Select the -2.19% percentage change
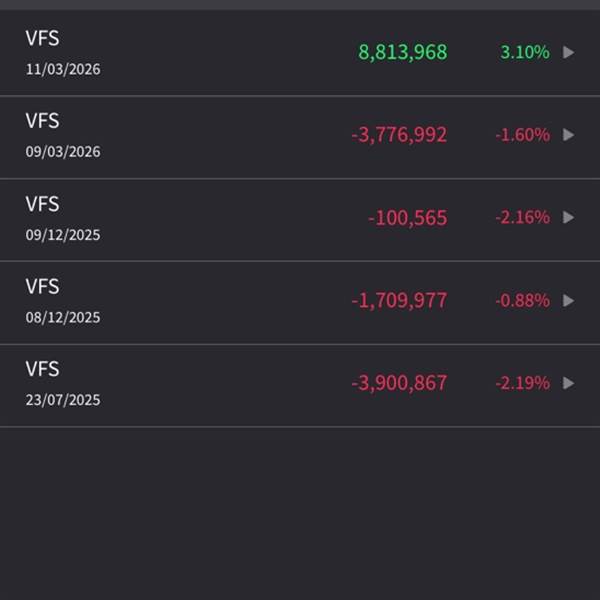Screen dimensions: 600x600 point(522,383)
